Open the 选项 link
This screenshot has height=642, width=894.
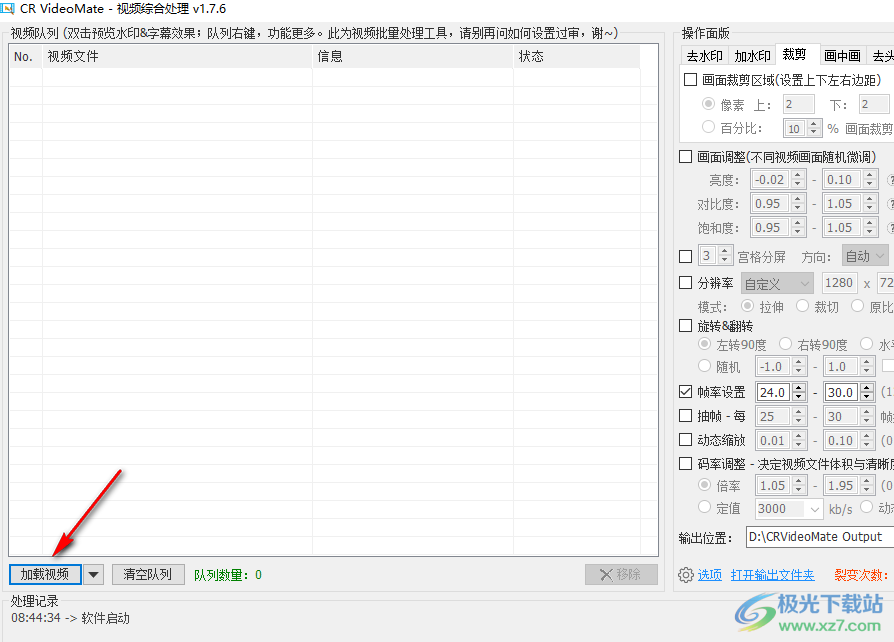coord(710,575)
